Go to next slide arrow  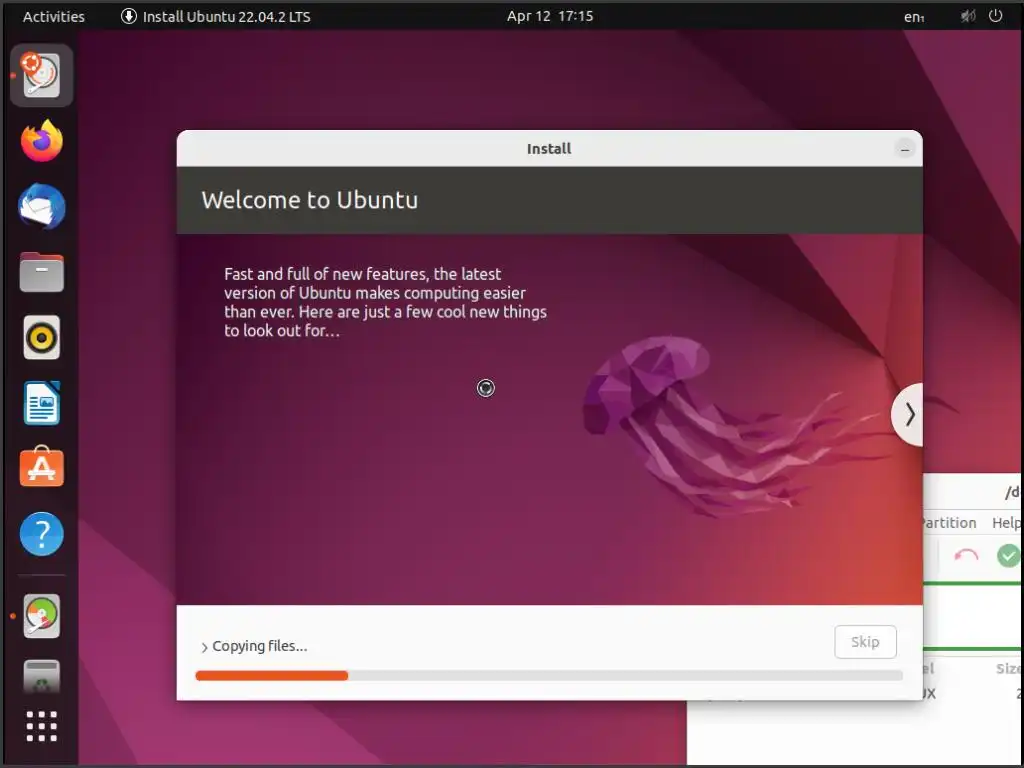pos(909,414)
